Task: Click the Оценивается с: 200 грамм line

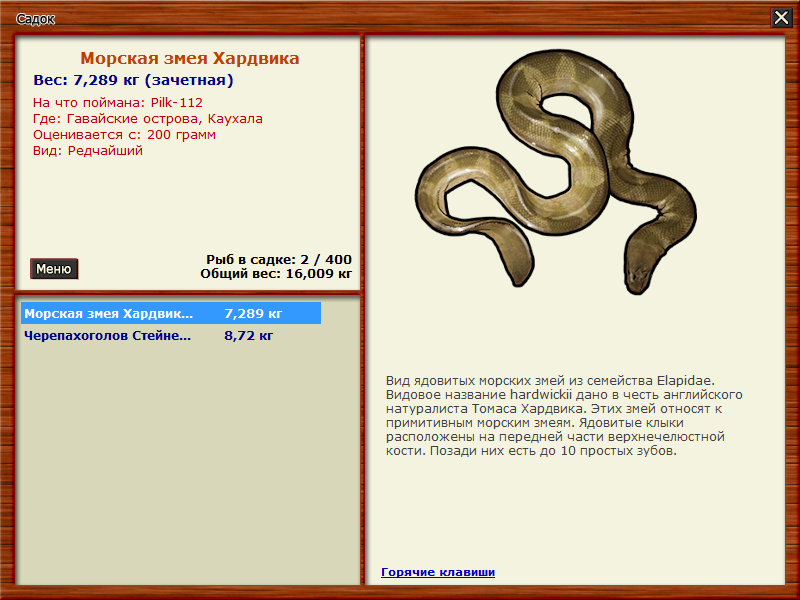Action: [124, 135]
